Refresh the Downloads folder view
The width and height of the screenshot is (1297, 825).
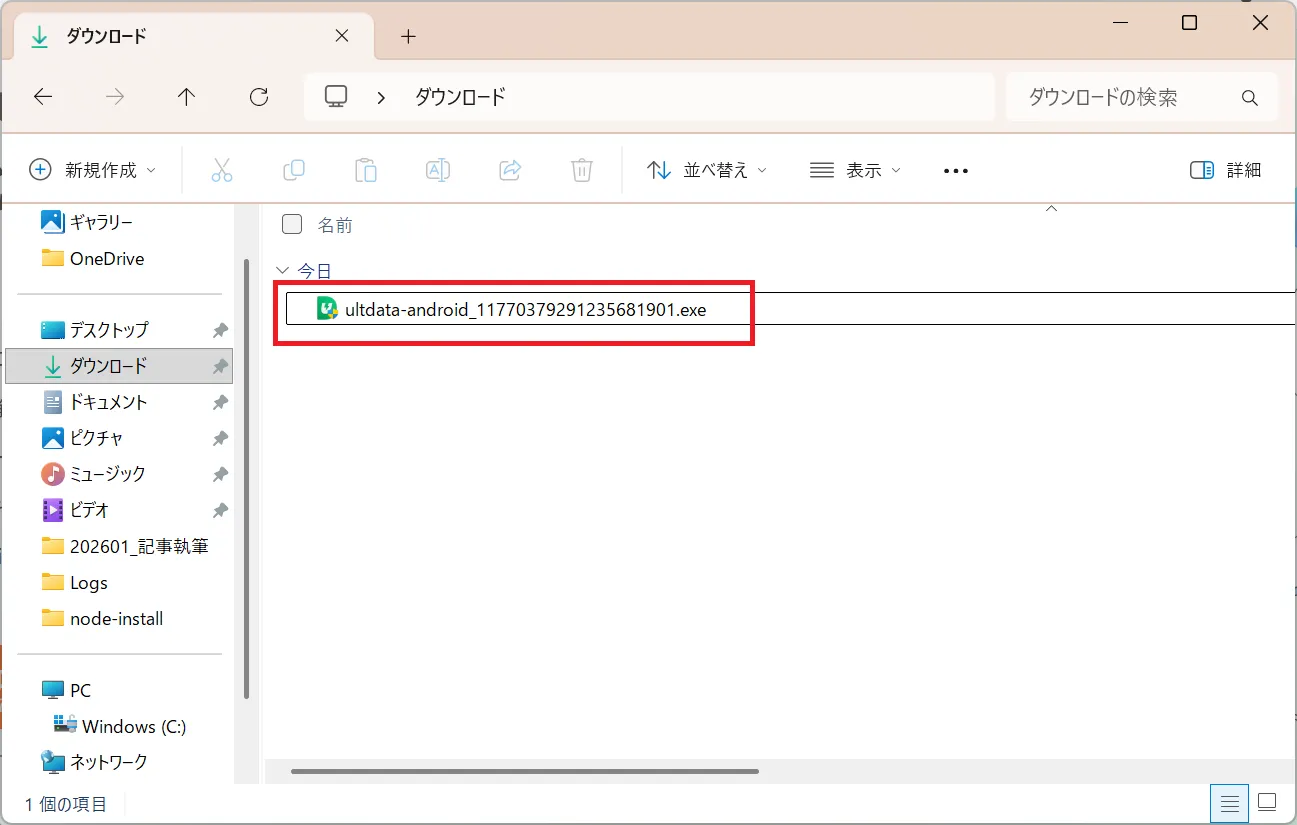tap(258, 96)
